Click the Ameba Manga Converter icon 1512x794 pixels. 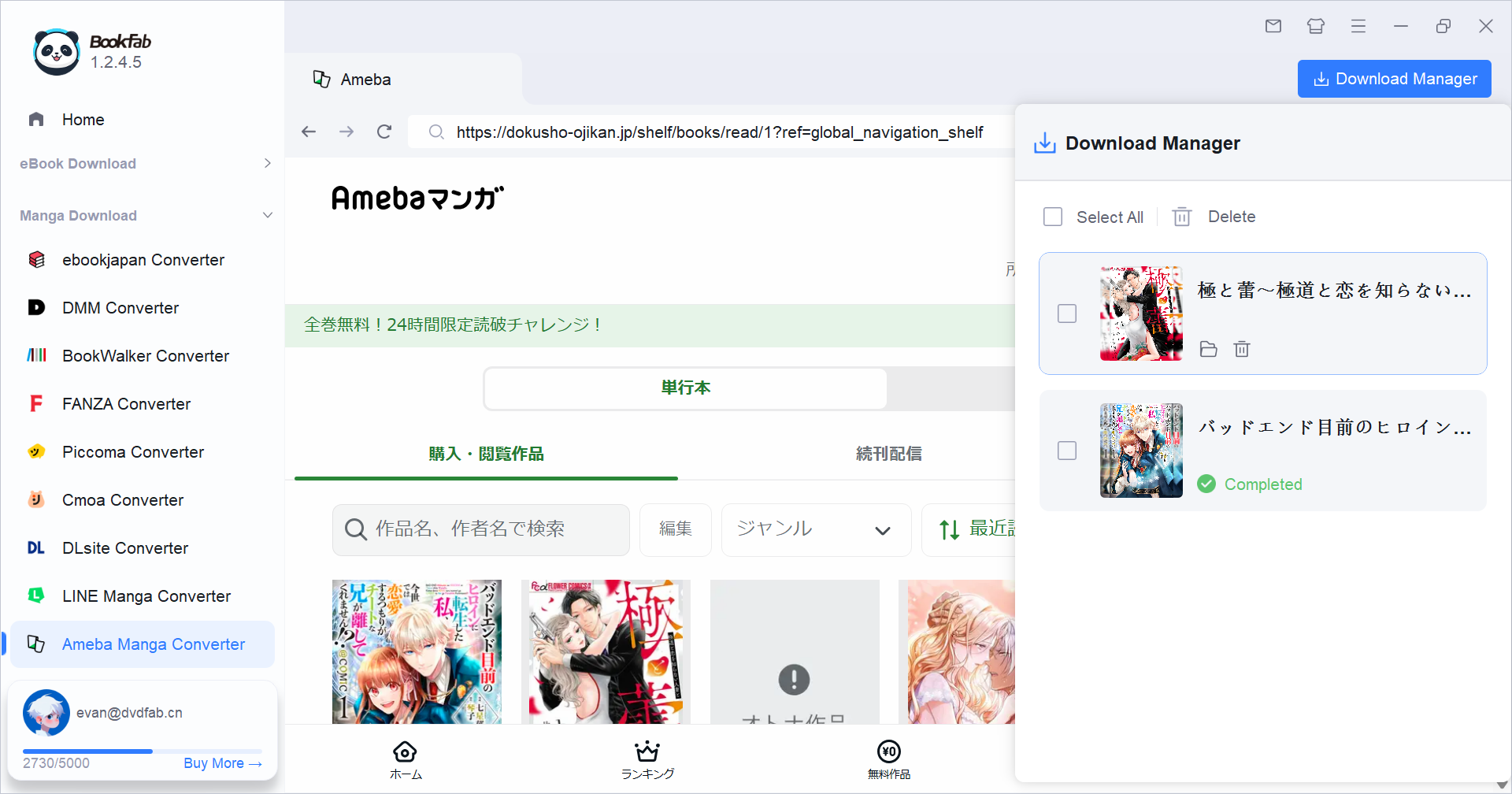36,644
